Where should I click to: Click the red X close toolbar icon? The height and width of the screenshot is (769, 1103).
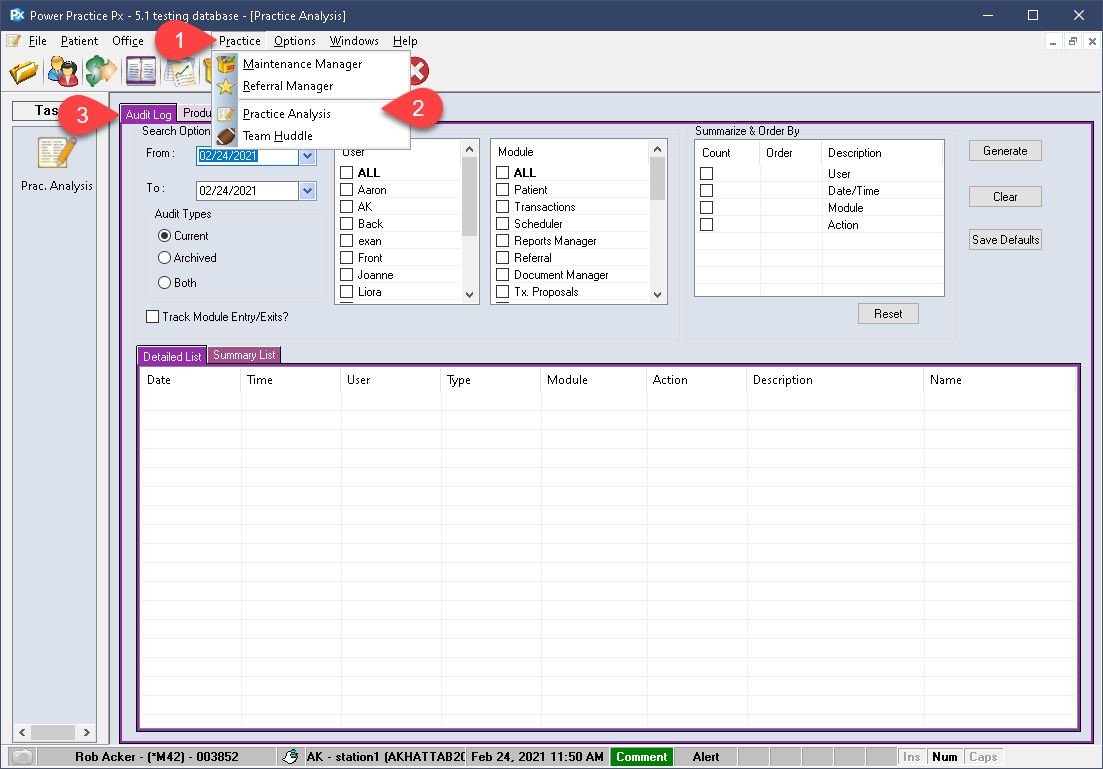pyautogui.click(x=419, y=71)
